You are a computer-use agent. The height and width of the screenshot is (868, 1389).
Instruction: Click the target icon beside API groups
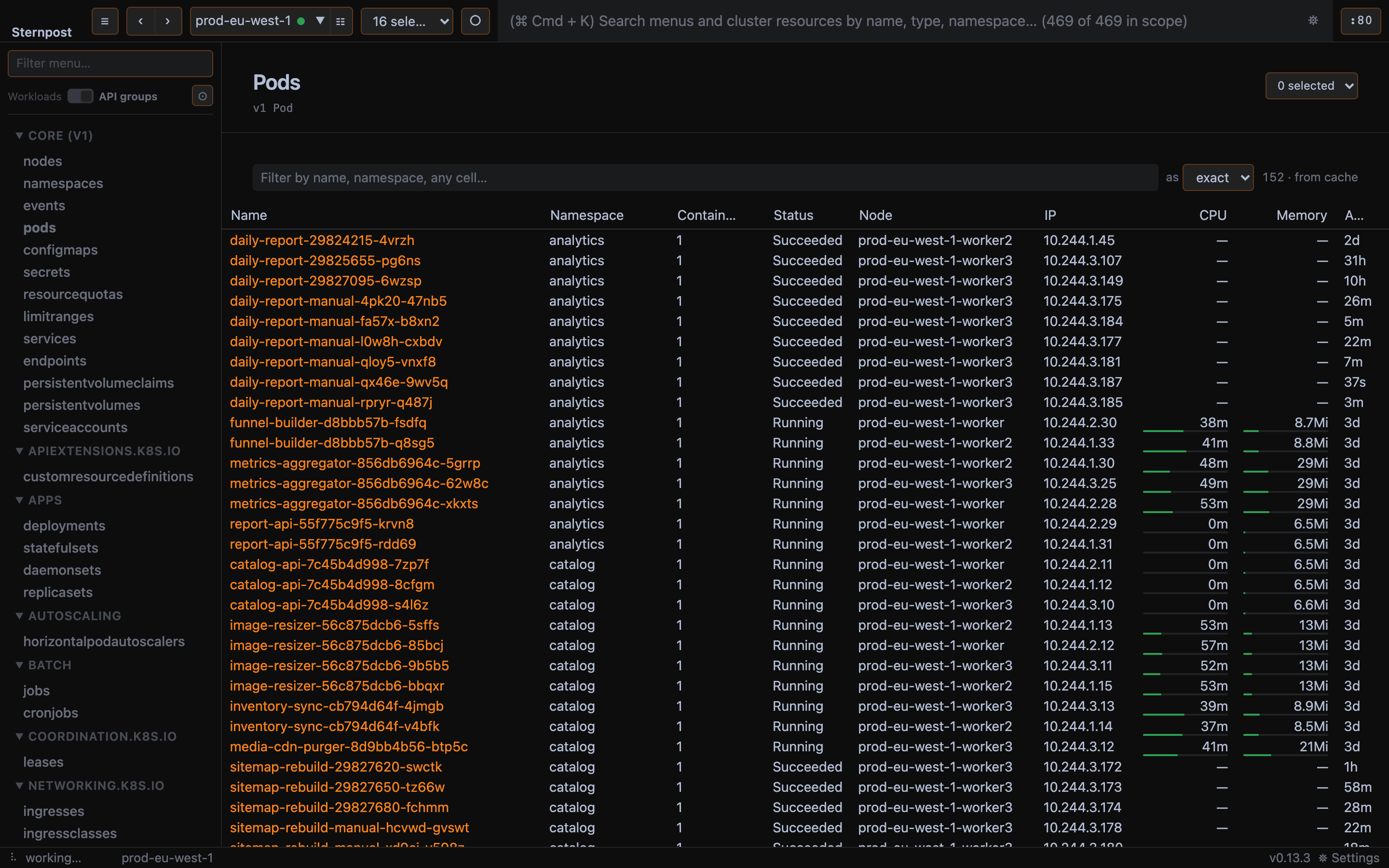202,96
